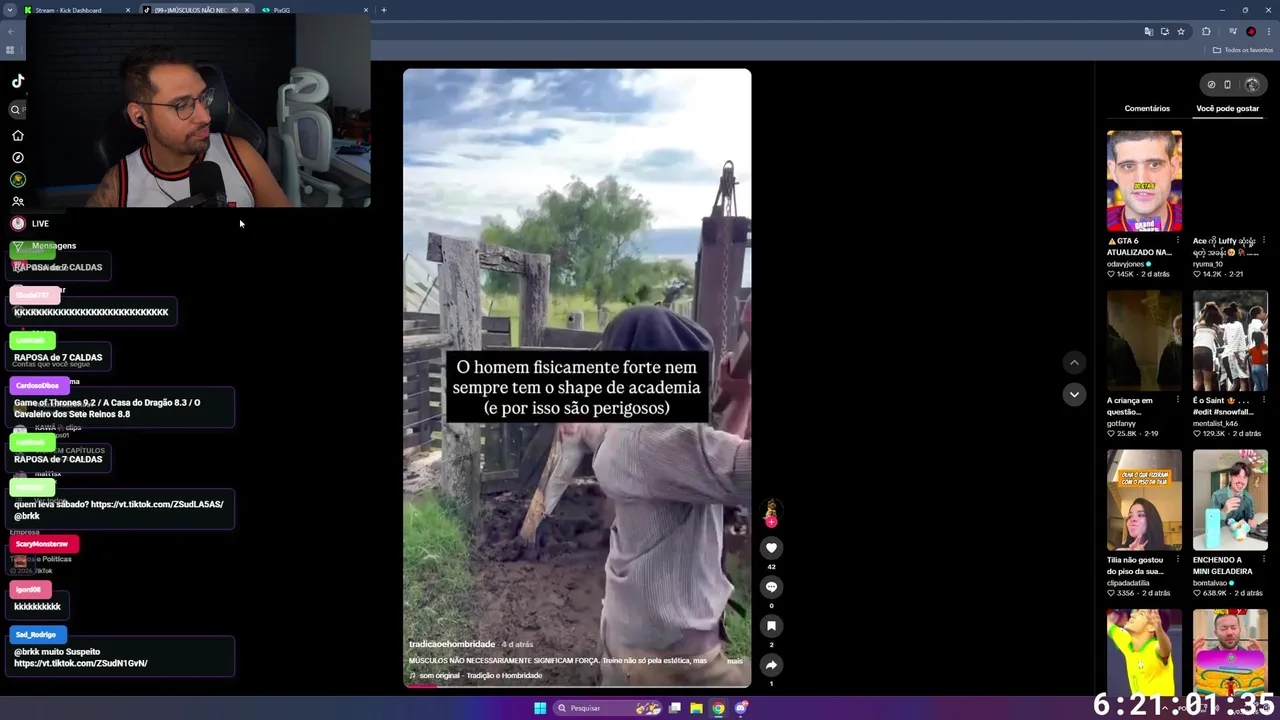Open the Following people icon
The image size is (1280, 720).
tap(17, 201)
